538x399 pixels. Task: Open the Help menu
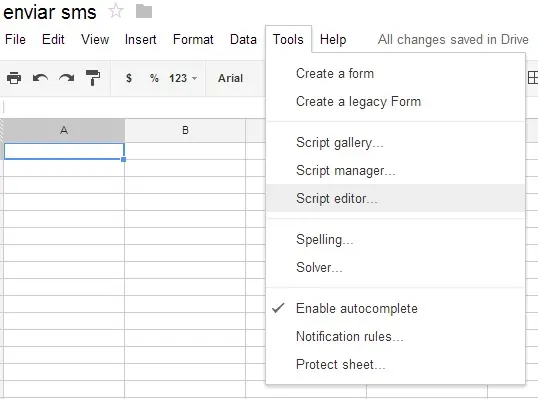tap(333, 39)
